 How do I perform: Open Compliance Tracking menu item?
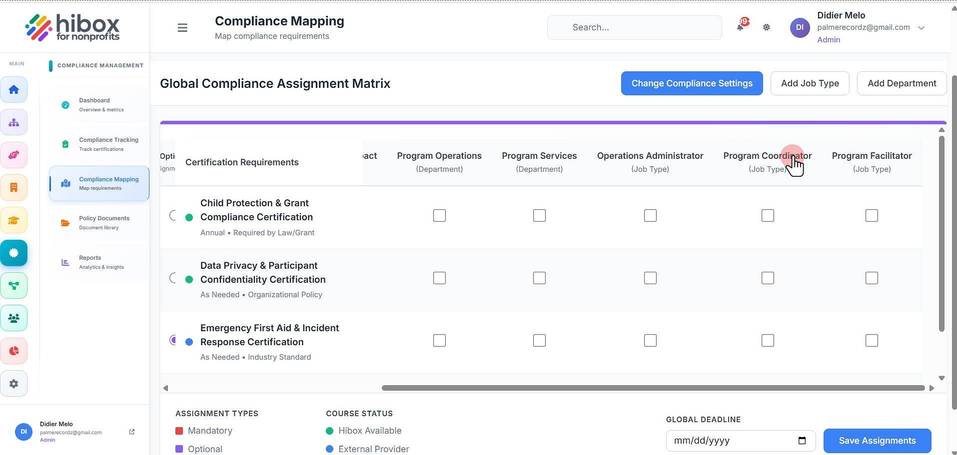pos(99,144)
